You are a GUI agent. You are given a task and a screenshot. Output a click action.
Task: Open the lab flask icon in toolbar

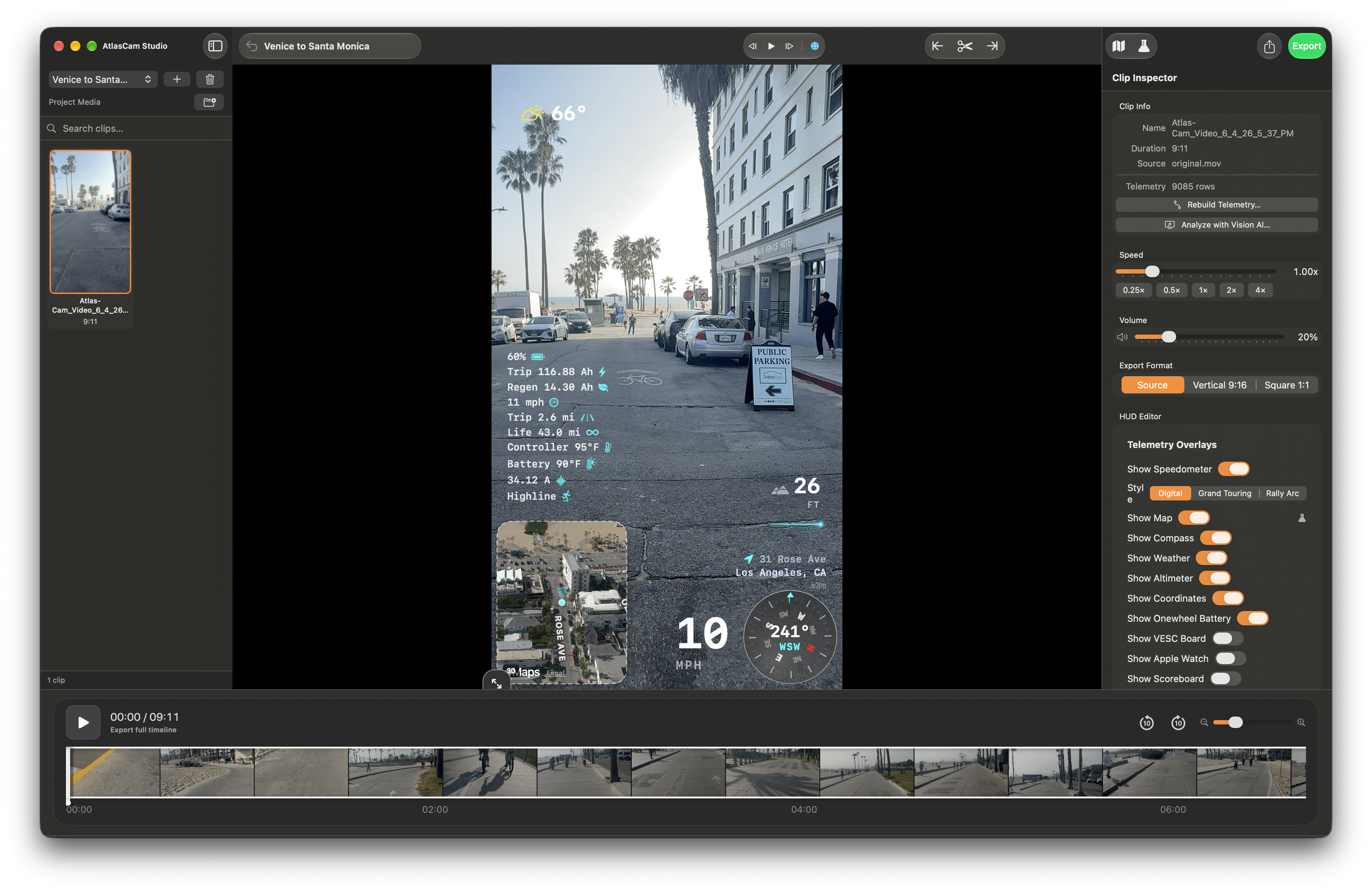tap(1144, 46)
